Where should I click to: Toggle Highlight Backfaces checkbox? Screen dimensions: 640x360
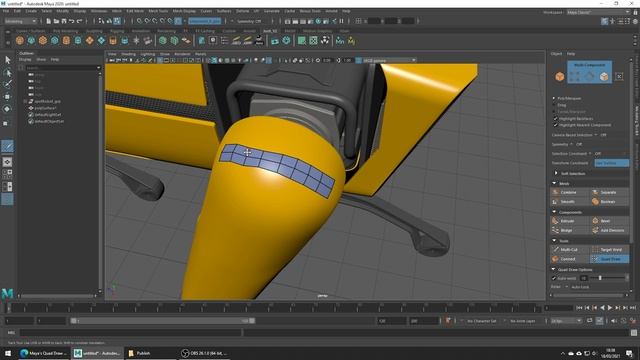click(x=555, y=118)
